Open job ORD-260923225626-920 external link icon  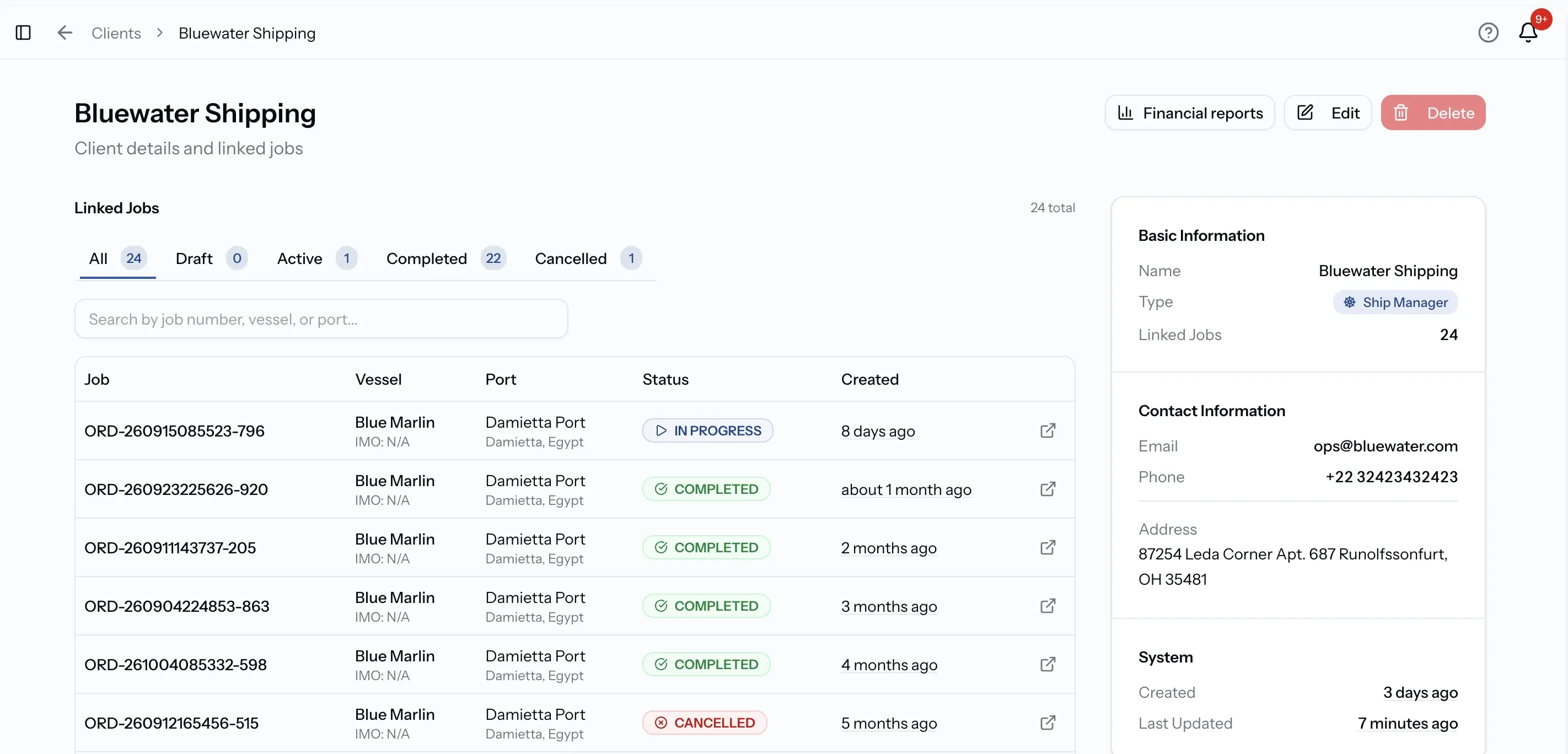[x=1048, y=489]
